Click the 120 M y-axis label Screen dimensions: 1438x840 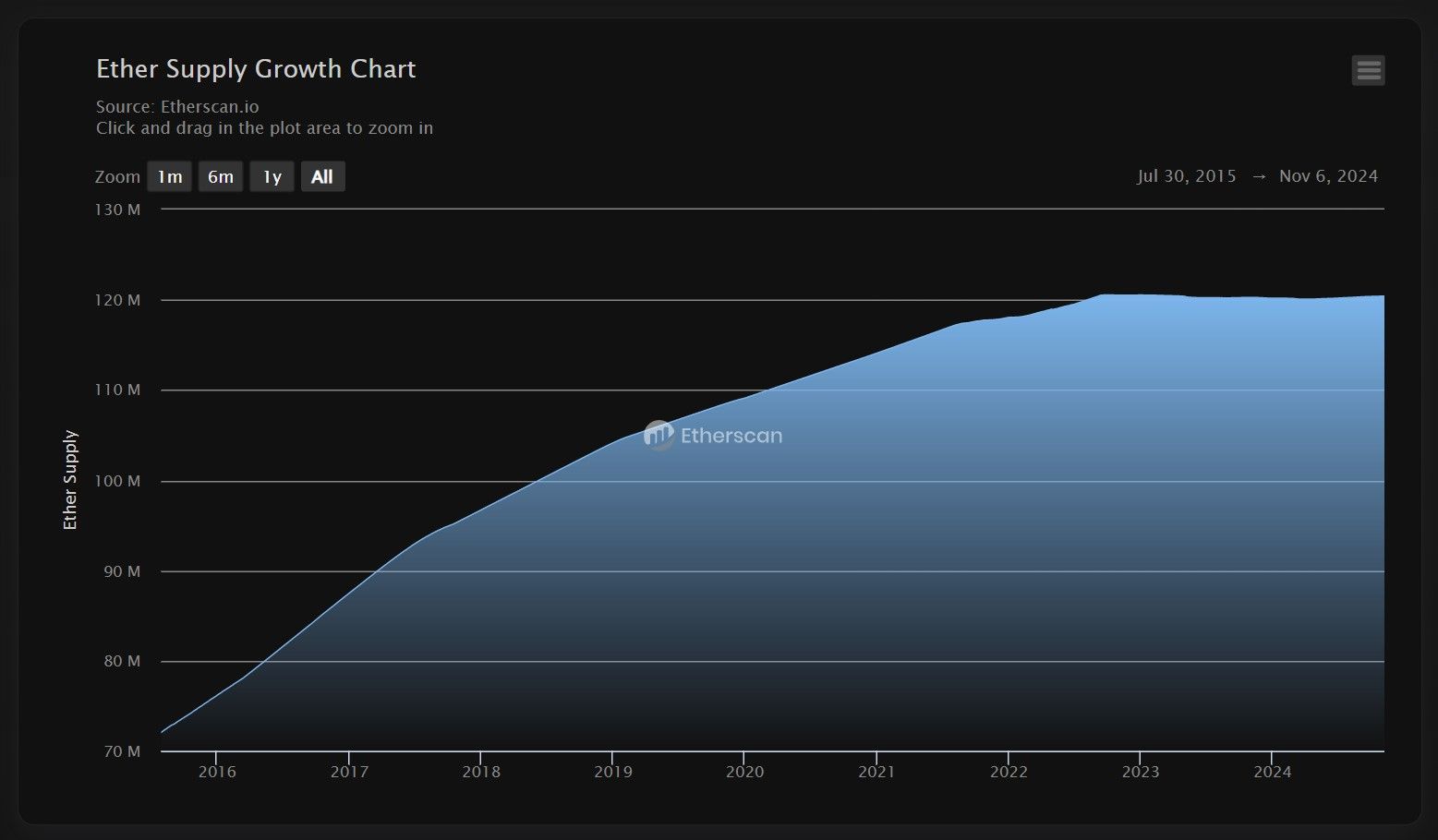click(x=117, y=300)
